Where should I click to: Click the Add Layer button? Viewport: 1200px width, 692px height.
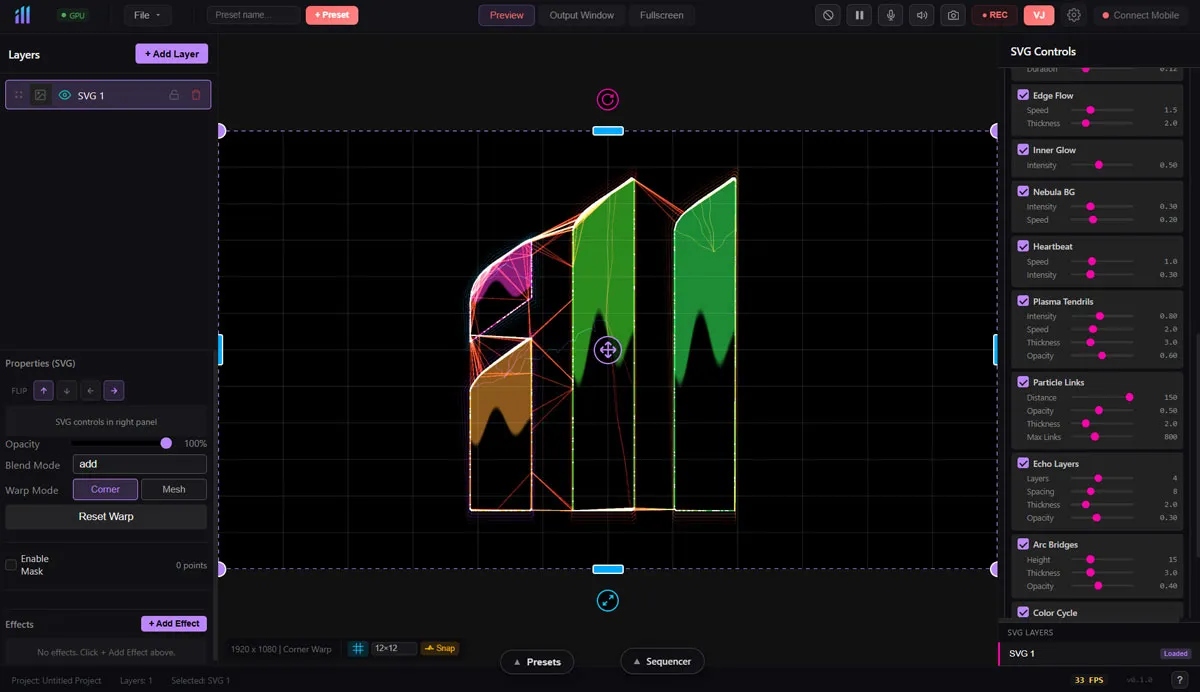click(x=172, y=54)
